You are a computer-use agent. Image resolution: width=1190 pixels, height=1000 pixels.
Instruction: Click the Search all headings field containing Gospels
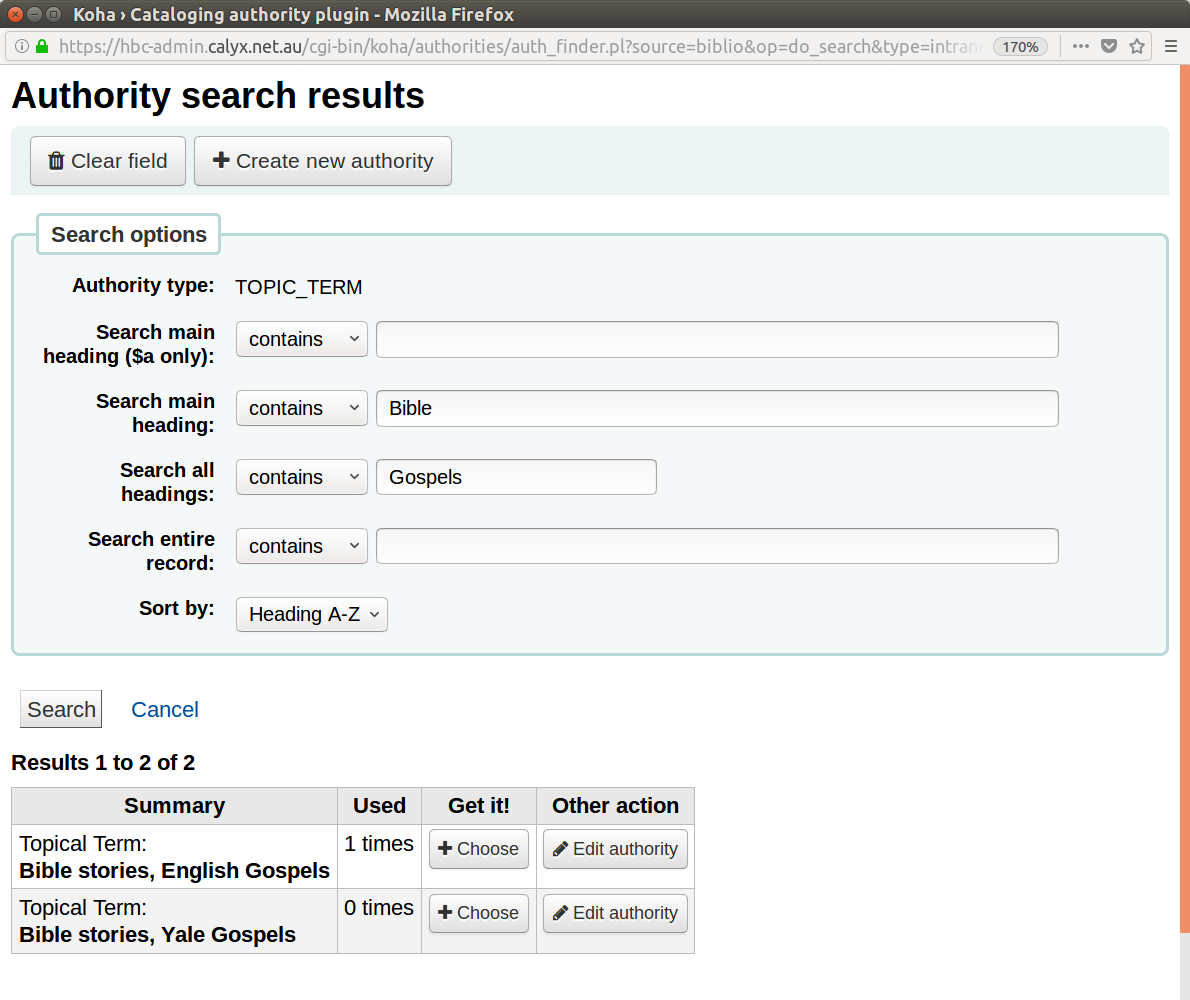516,477
